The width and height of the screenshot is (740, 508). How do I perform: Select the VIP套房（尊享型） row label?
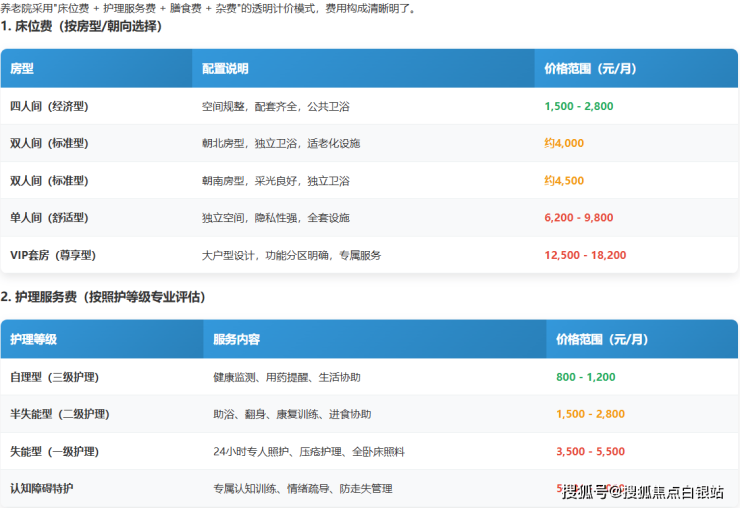tap(53, 255)
